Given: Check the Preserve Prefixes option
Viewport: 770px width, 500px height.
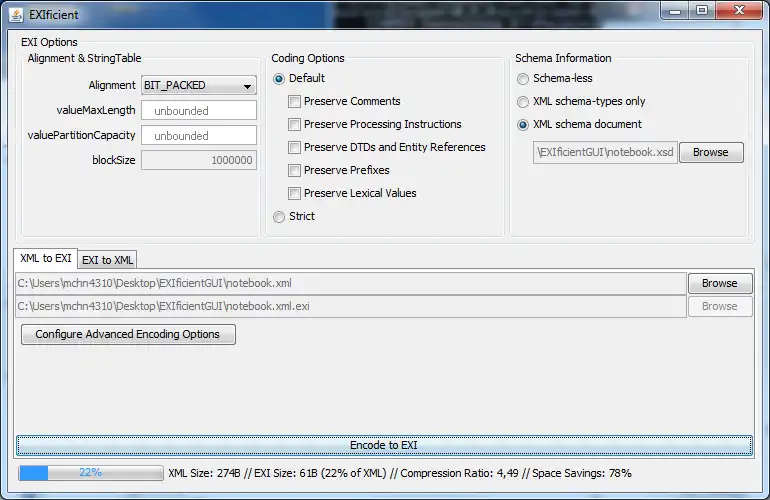Looking at the screenshot, I should [294, 170].
